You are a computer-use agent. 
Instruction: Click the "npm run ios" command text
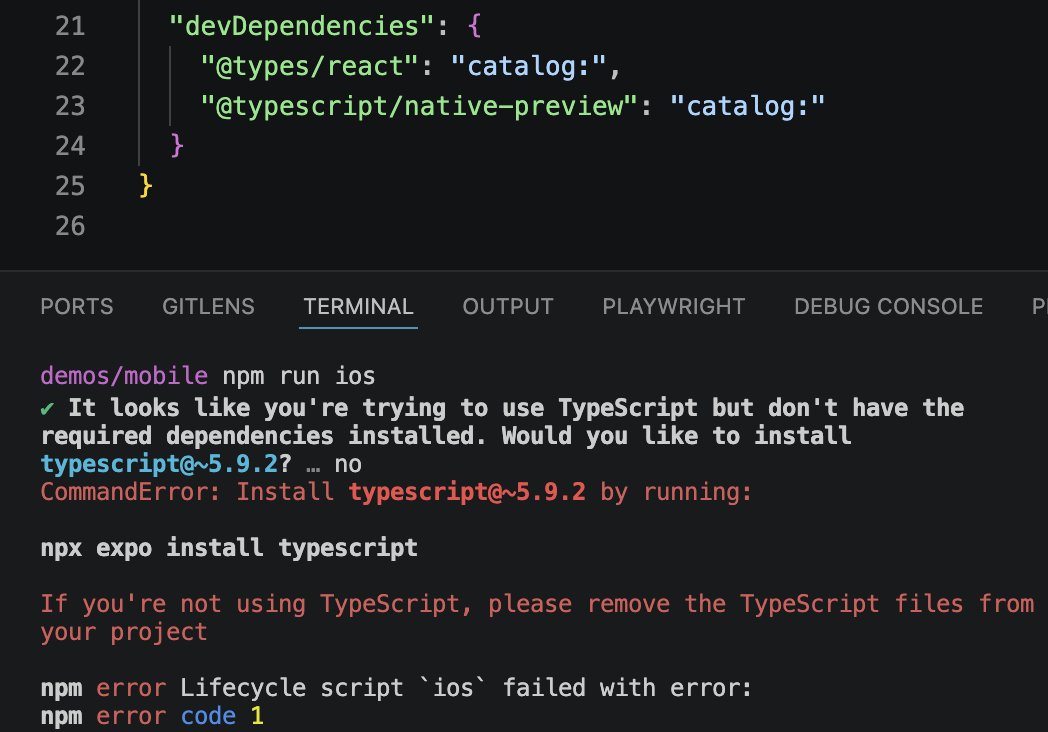299,376
